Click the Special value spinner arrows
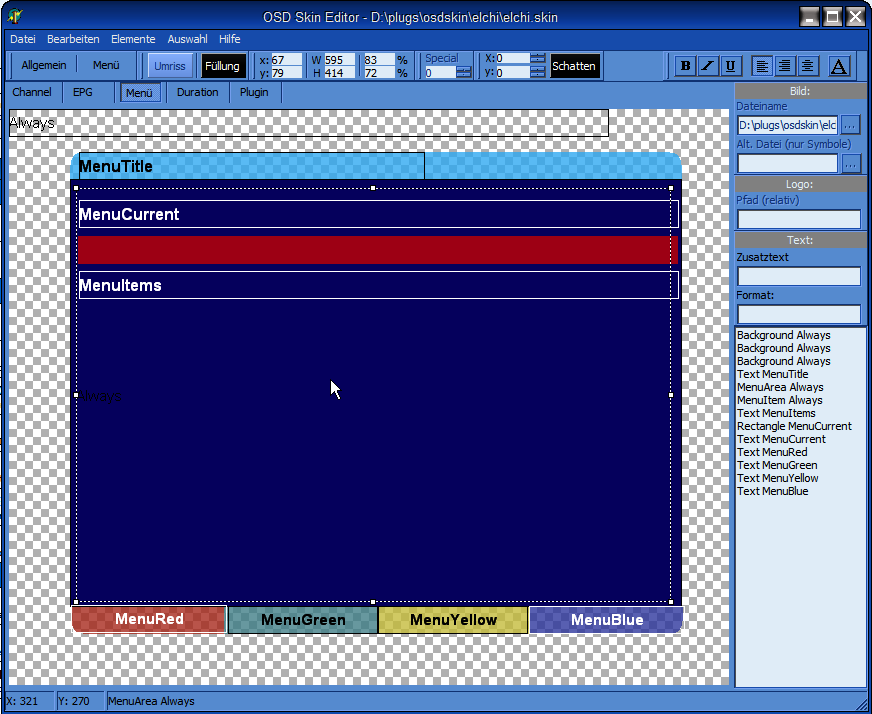 (464, 72)
